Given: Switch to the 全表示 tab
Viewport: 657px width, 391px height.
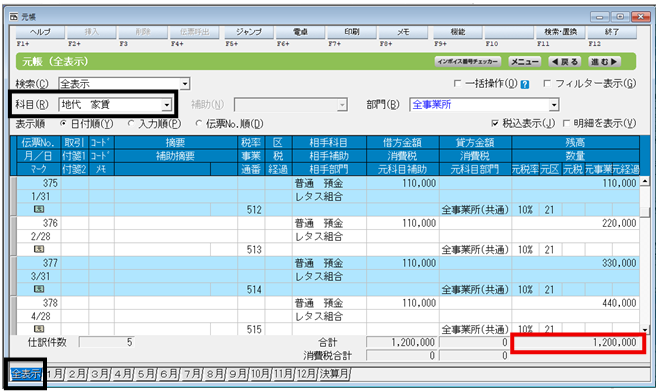Looking at the screenshot, I should 26,374.
